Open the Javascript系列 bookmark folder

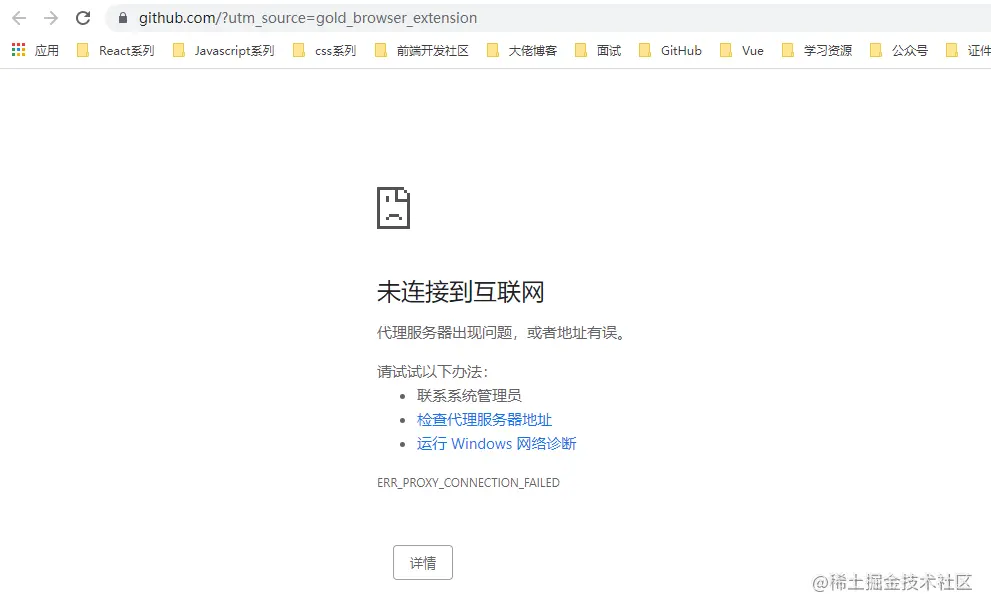224,51
